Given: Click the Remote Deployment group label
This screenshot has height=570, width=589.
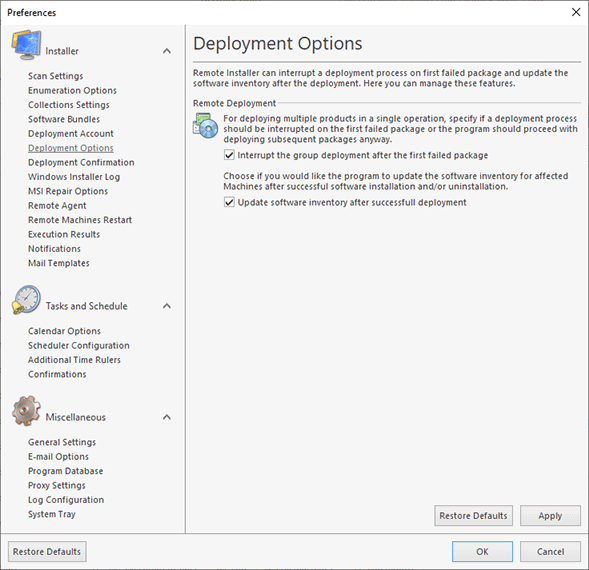Looking at the screenshot, I should pyautogui.click(x=234, y=103).
